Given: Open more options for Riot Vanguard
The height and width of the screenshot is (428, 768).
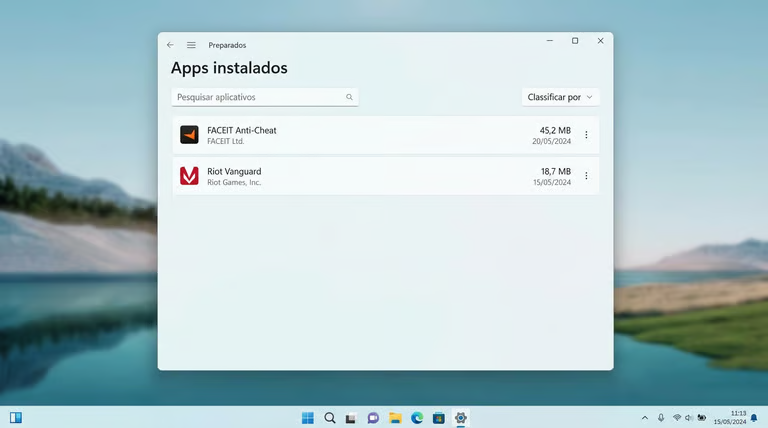Looking at the screenshot, I should click(x=586, y=176).
